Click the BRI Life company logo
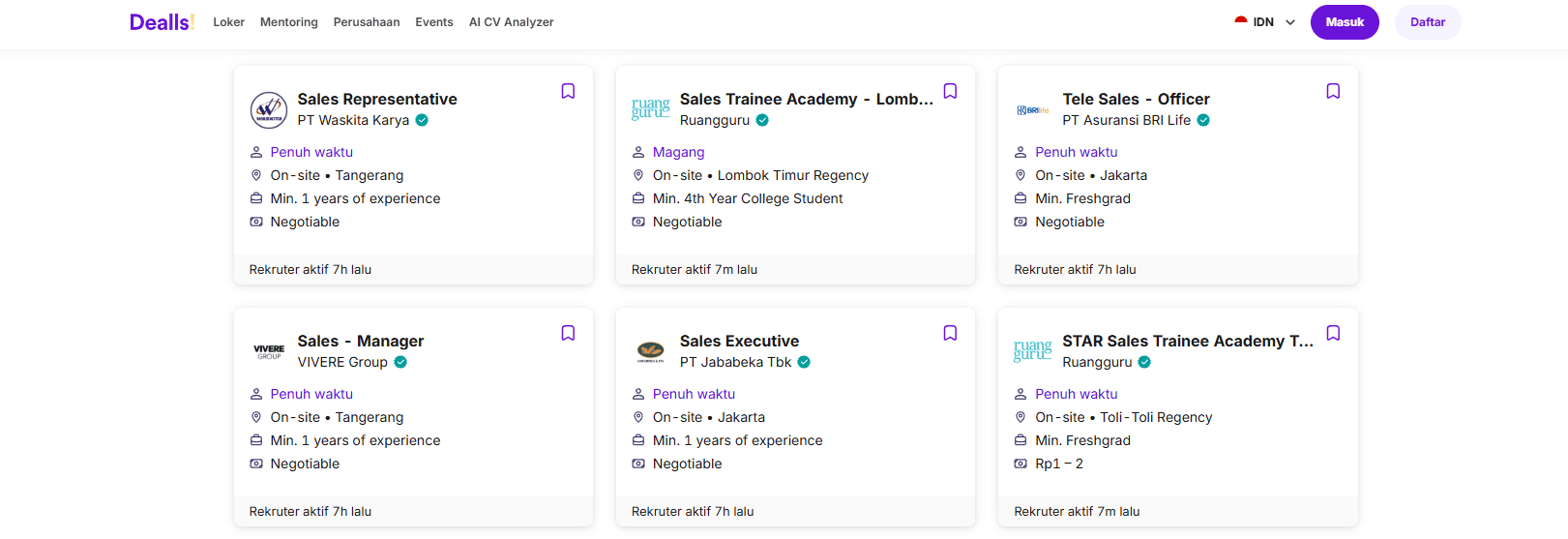 pyautogui.click(x=1033, y=110)
